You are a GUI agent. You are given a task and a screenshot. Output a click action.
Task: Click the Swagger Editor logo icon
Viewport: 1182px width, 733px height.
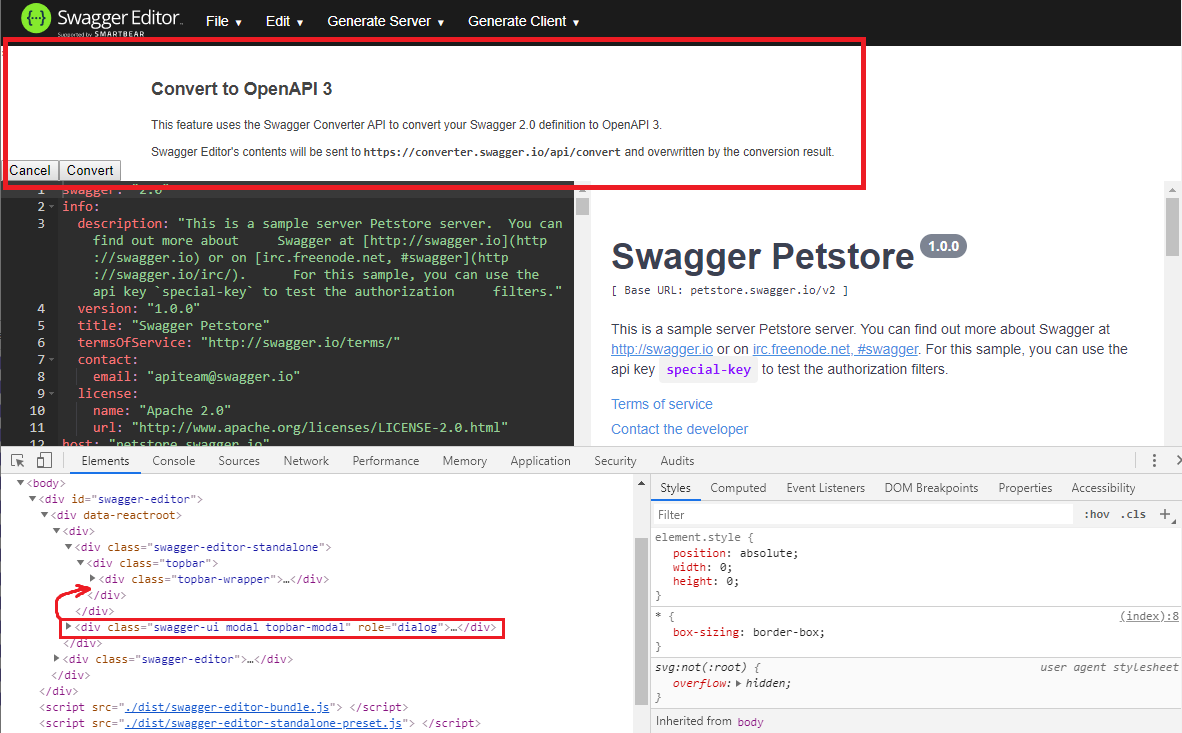pos(35,19)
